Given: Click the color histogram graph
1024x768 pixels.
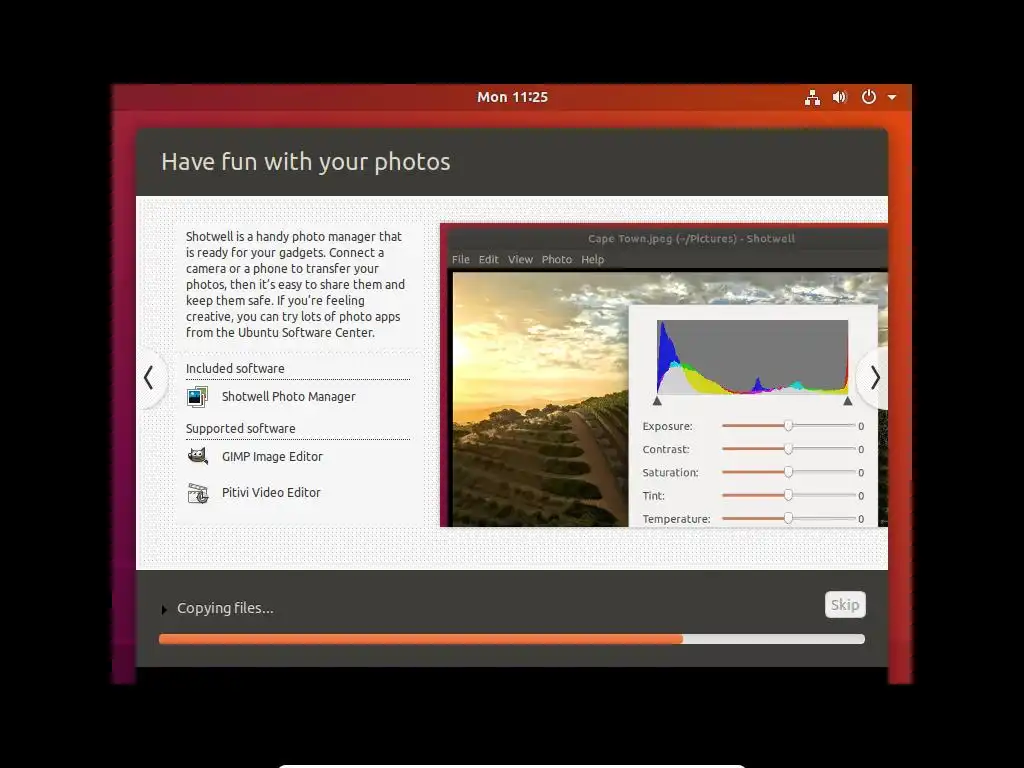Looking at the screenshot, I should [752, 357].
